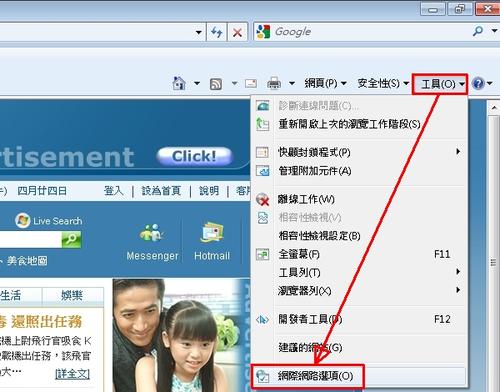
Task: Expand the Help dropdown arrow
Action: [490, 83]
